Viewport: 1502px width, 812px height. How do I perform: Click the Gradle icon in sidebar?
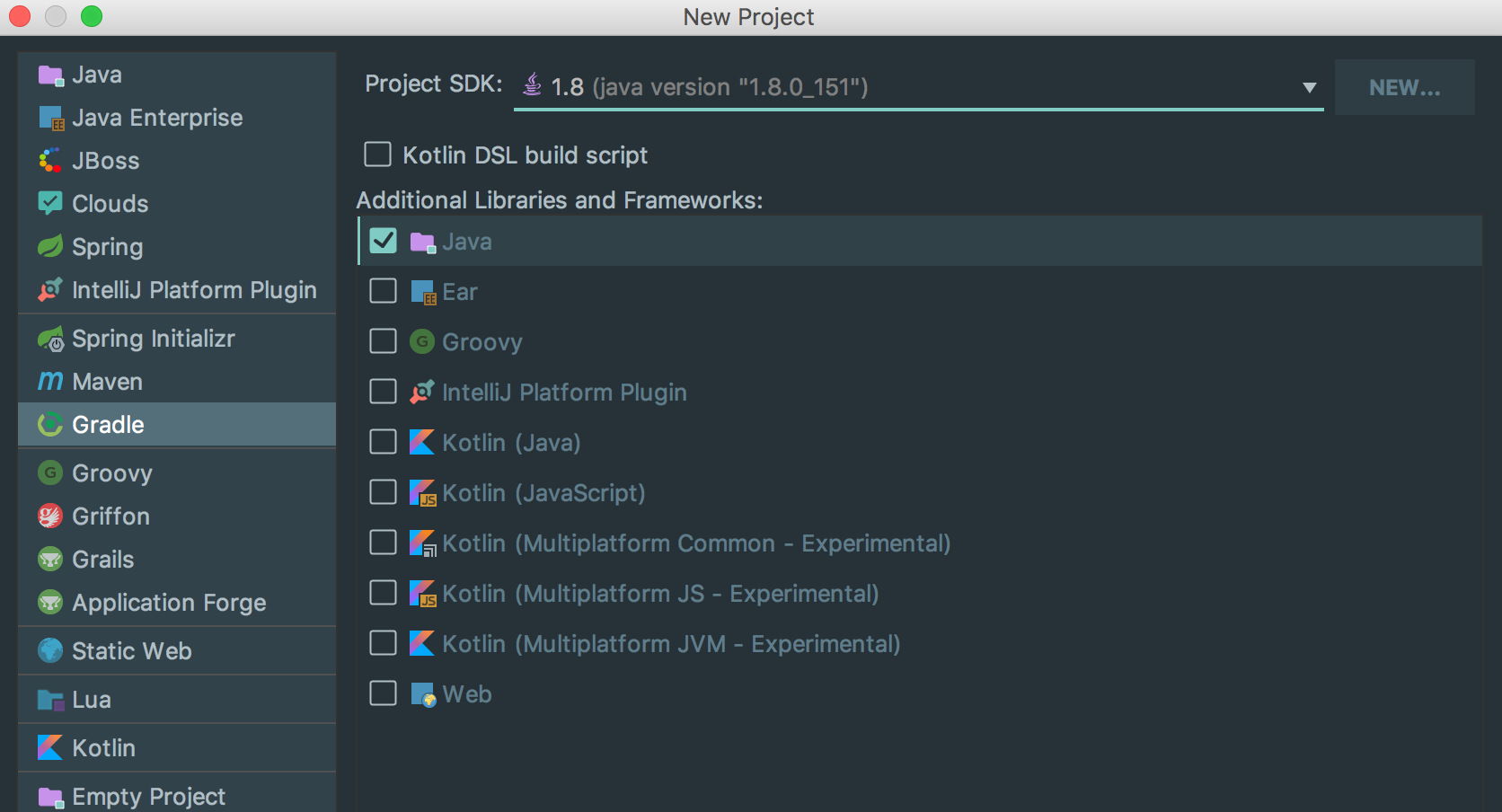click(x=50, y=424)
